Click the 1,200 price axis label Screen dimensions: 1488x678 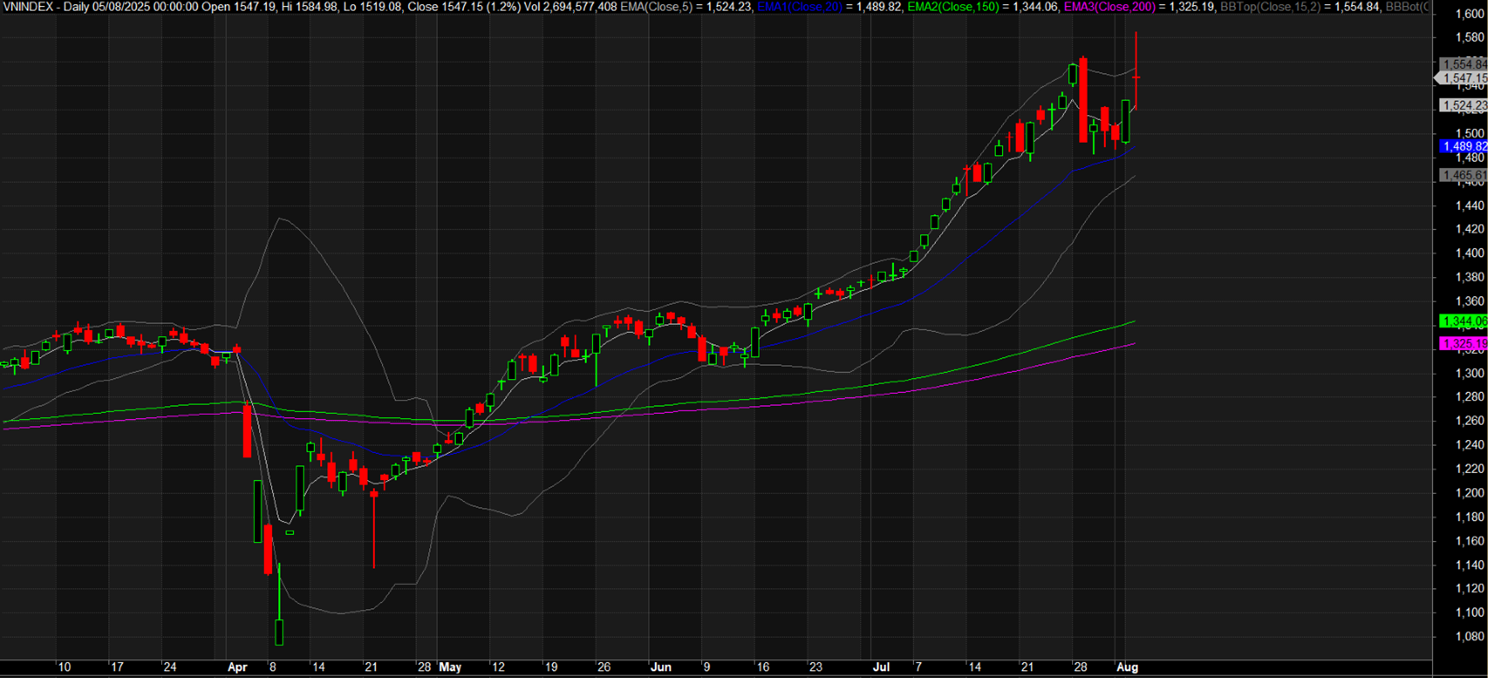[1469, 493]
